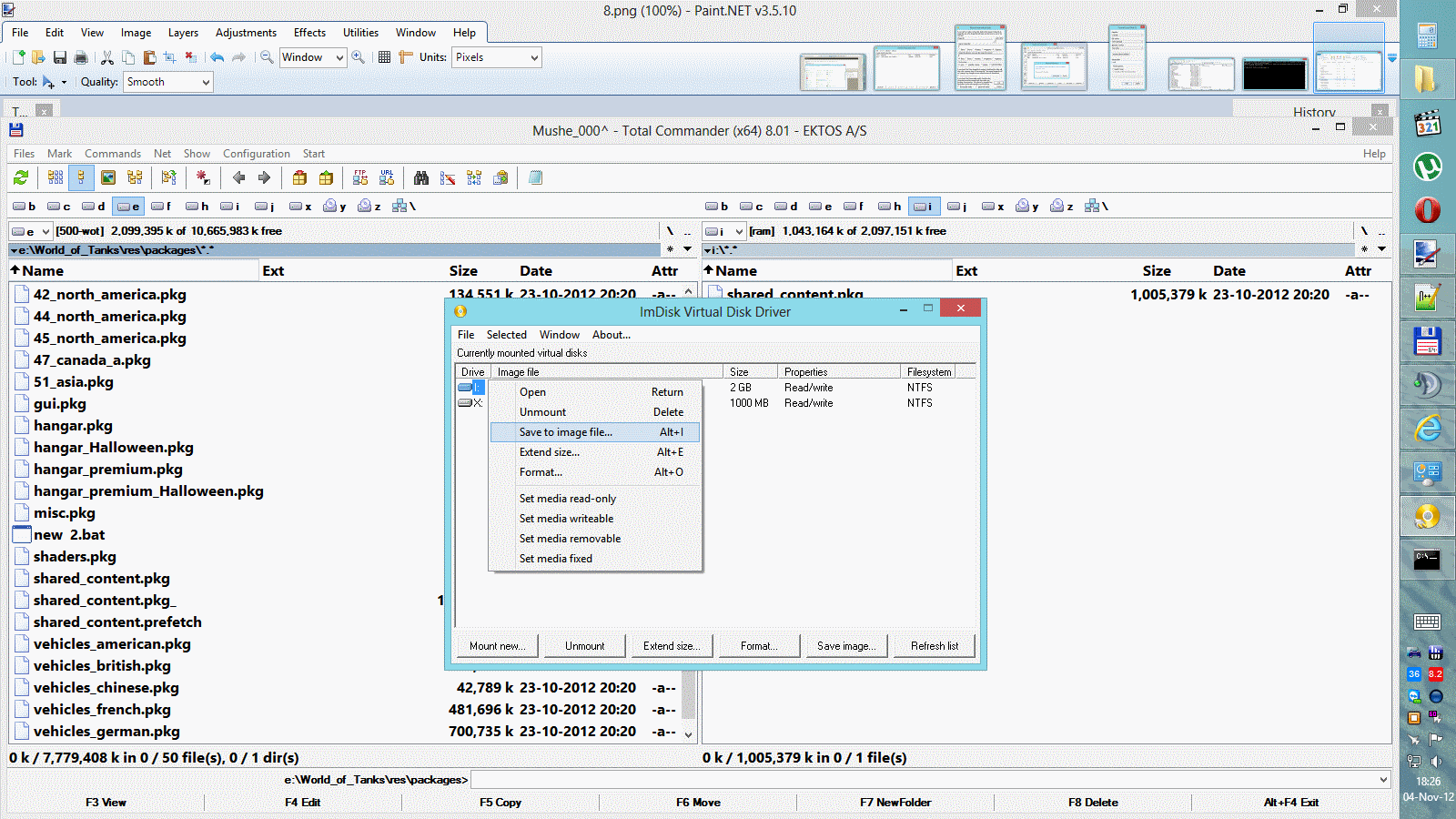Click the Copy icon in Paint.NET toolbar

click(x=128, y=57)
